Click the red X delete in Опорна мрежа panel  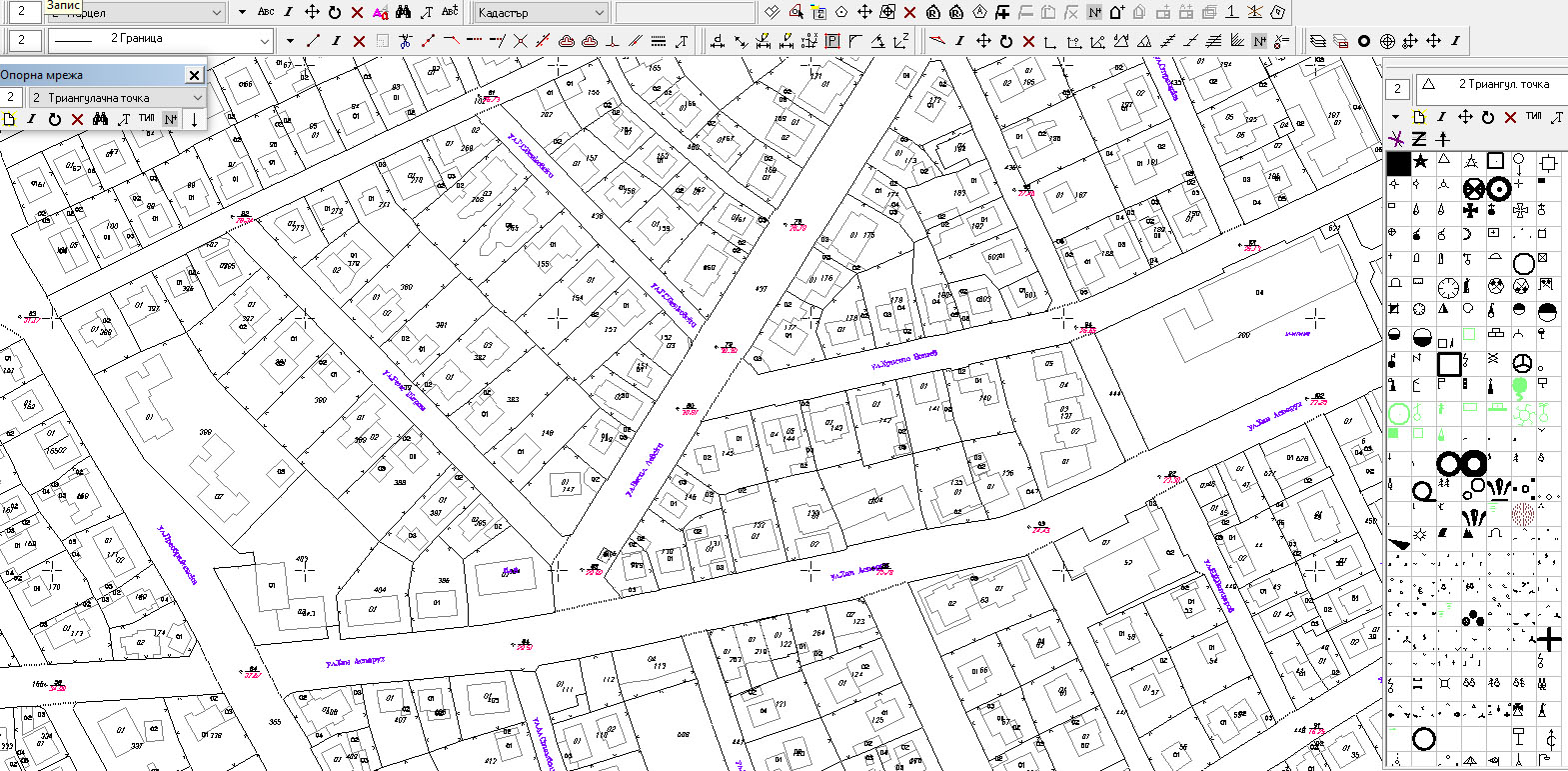77,119
